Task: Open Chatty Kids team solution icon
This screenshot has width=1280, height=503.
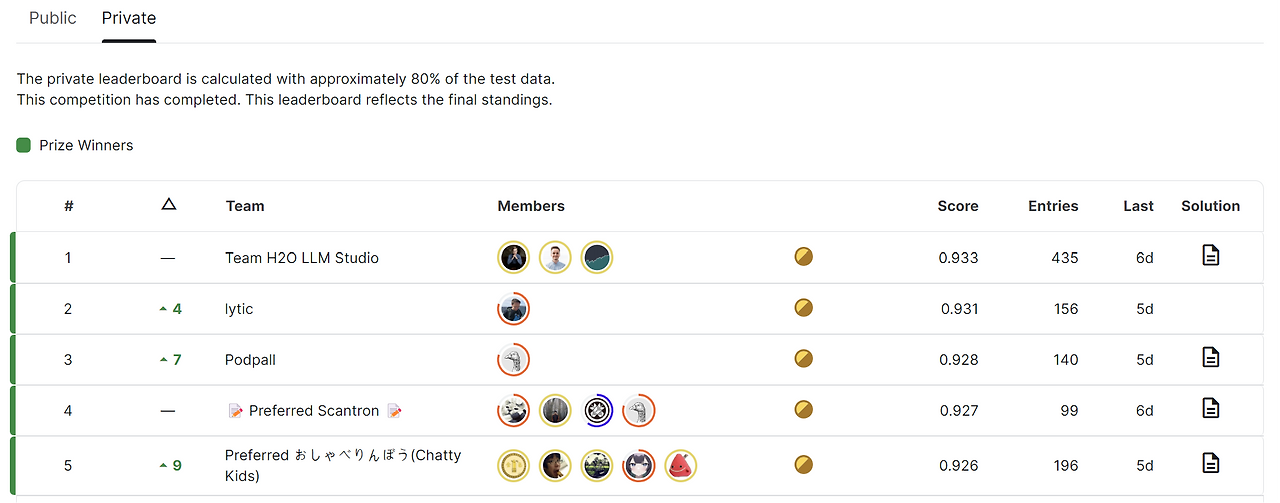Action: click(1210, 463)
